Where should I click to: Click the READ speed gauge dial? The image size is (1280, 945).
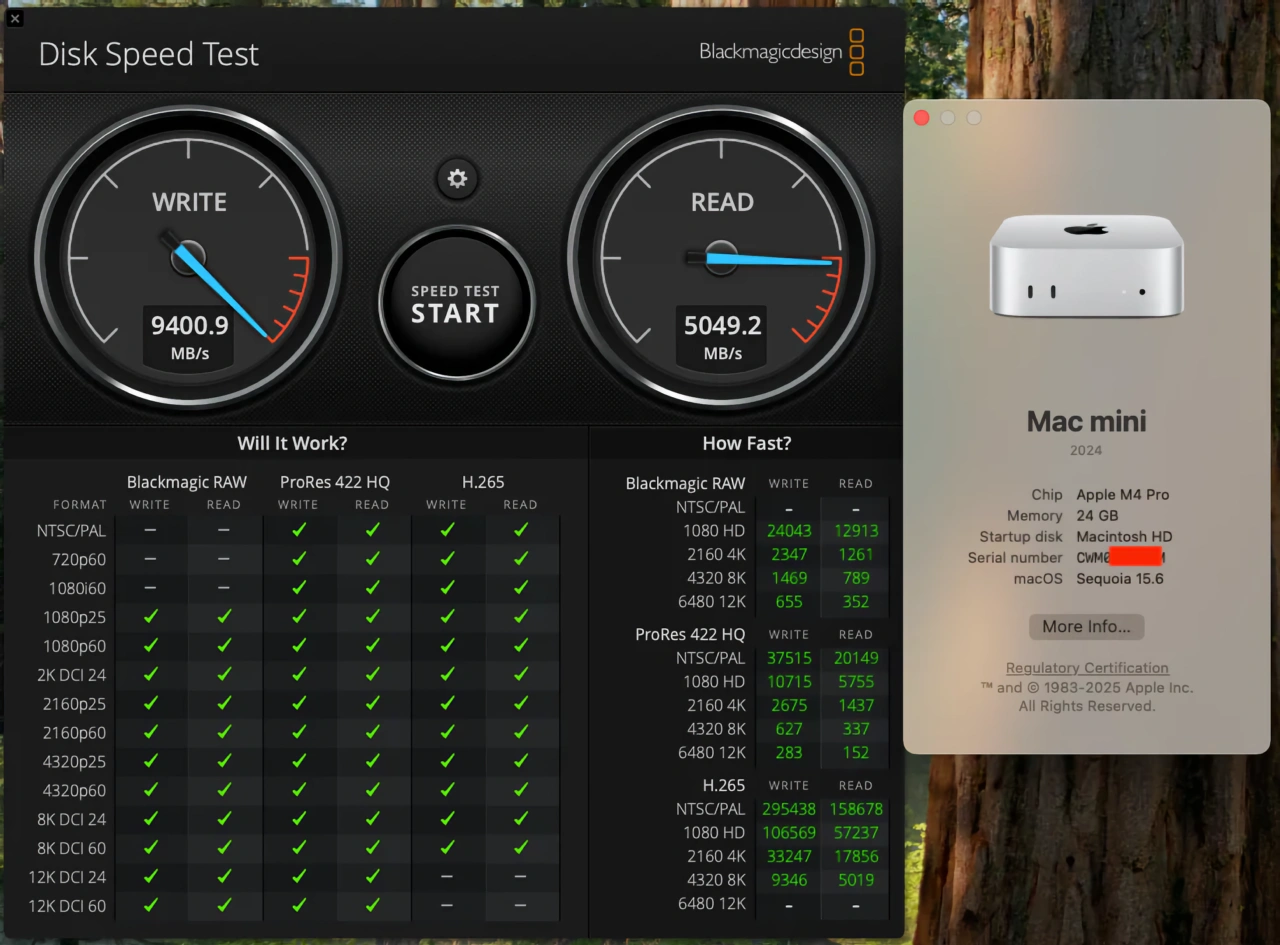coord(722,258)
